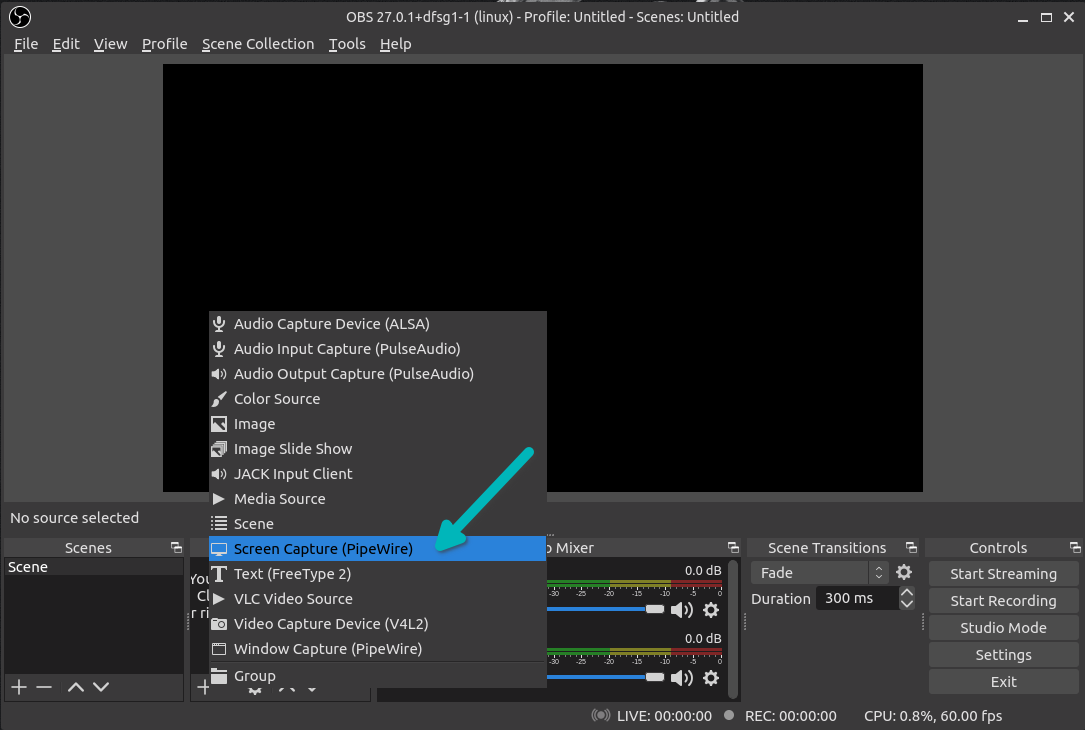Mute the bottom audio mixer source
Screen dimensions: 1085x730
[681, 678]
